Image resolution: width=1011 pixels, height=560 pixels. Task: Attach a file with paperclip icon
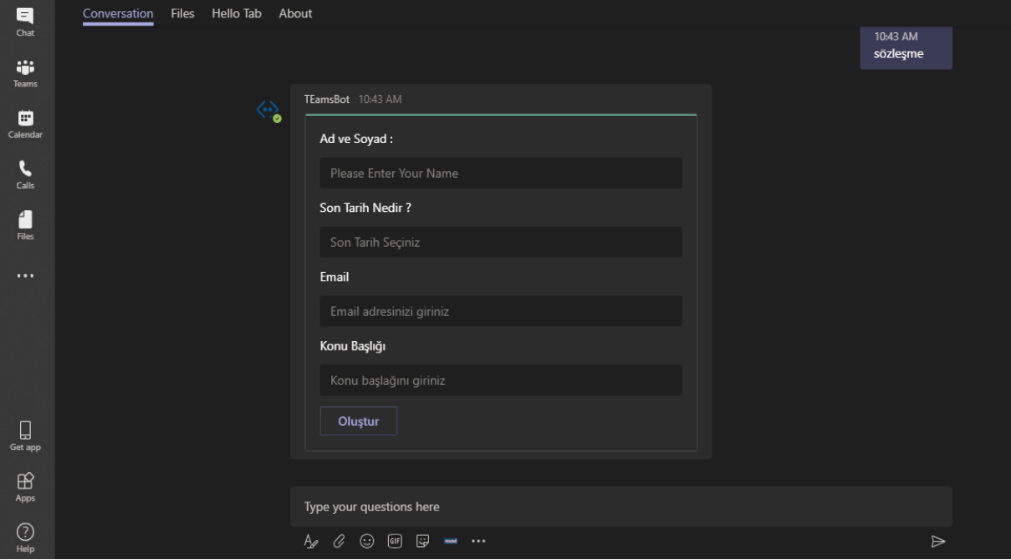click(x=339, y=541)
